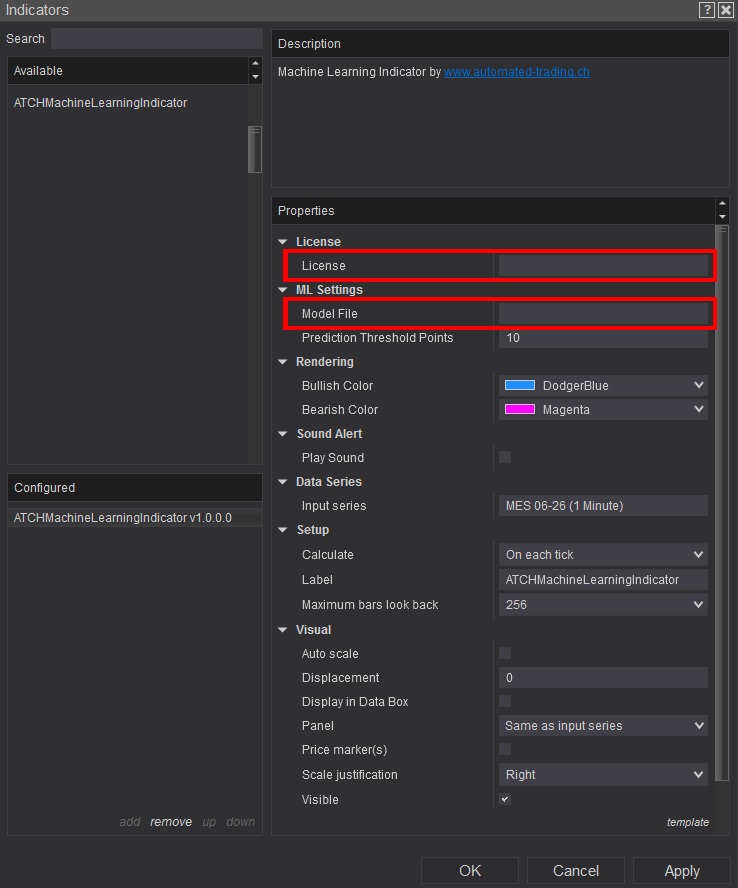Click the Available list scroll-up arrow
Image resolution: width=738 pixels, height=888 pixels.
[x=255, y=65]
